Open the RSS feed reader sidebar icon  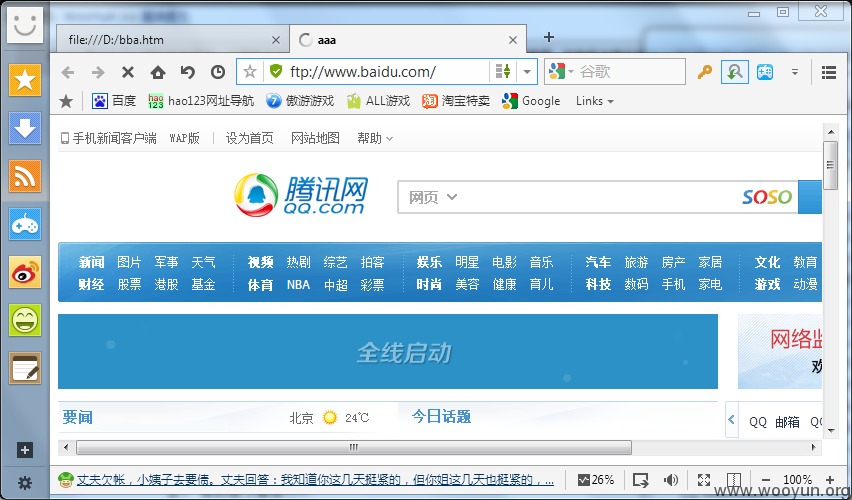click(x=24, y=176)
